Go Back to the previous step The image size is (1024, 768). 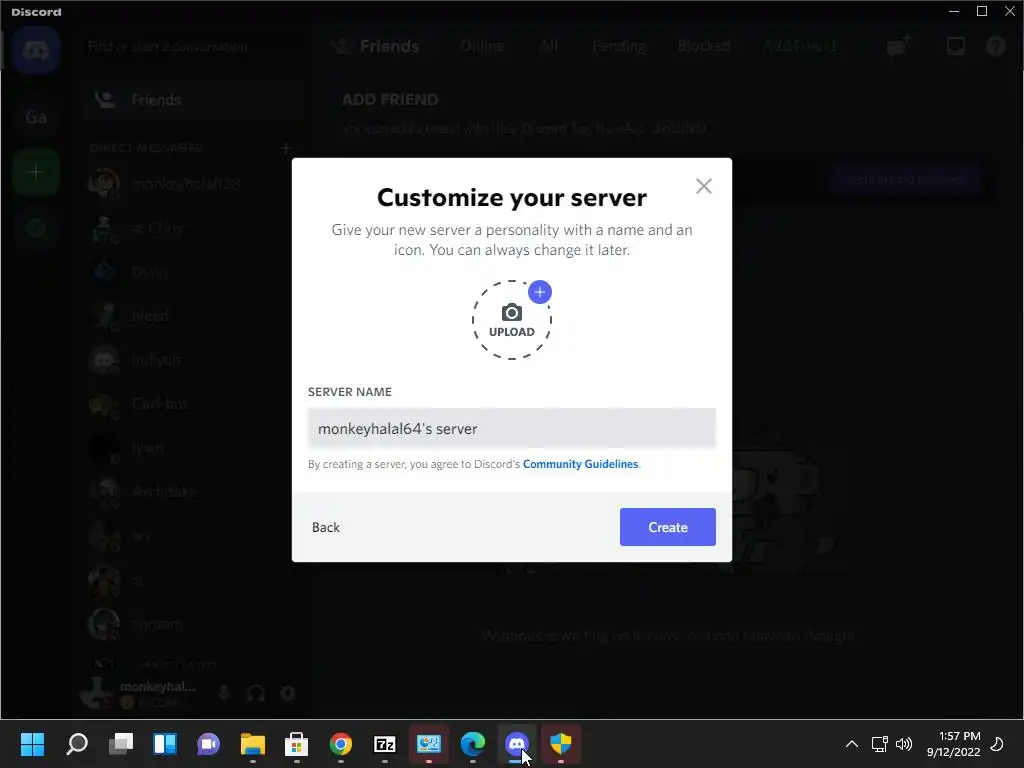tap(325, 527)
